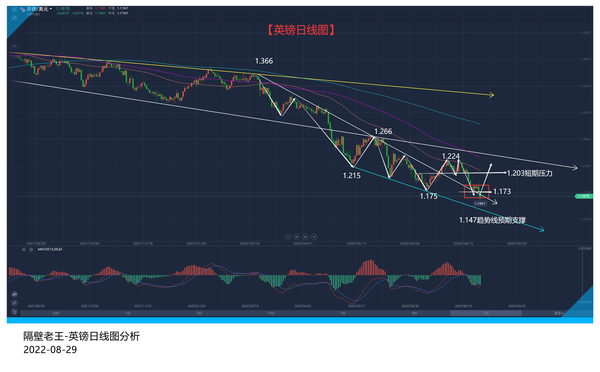The height and width of the screenshot is (372, 600).
Task: Click the fourth round chart control button
Action: (314, 237)
